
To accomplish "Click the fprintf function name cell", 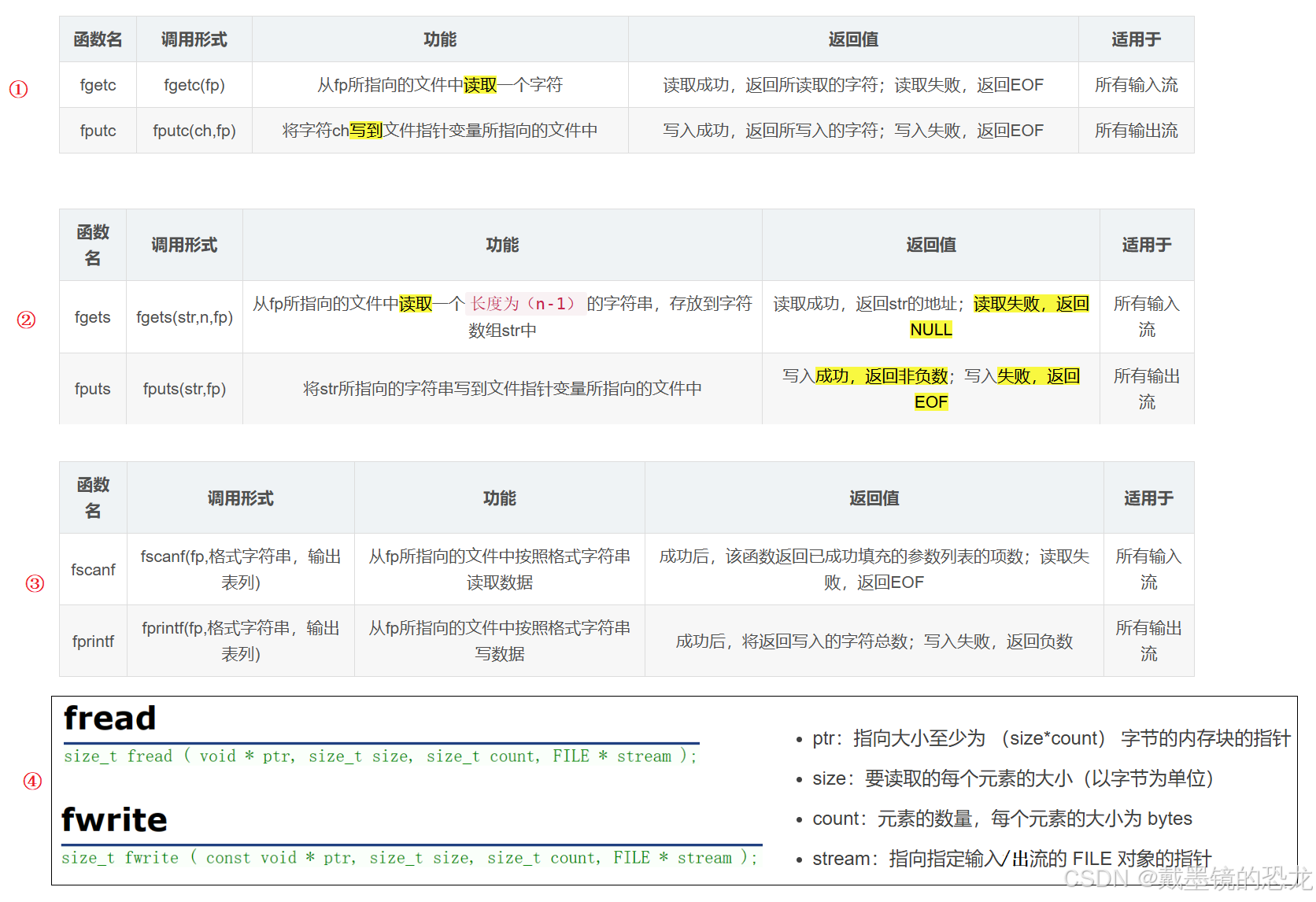I will pos(93,641).
